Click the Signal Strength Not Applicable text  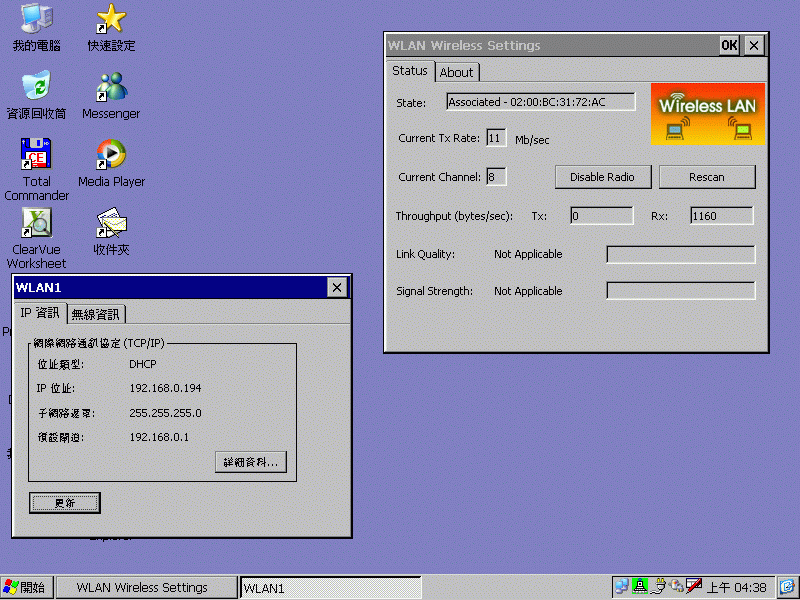pyautogui.click(x=528, y=291)
